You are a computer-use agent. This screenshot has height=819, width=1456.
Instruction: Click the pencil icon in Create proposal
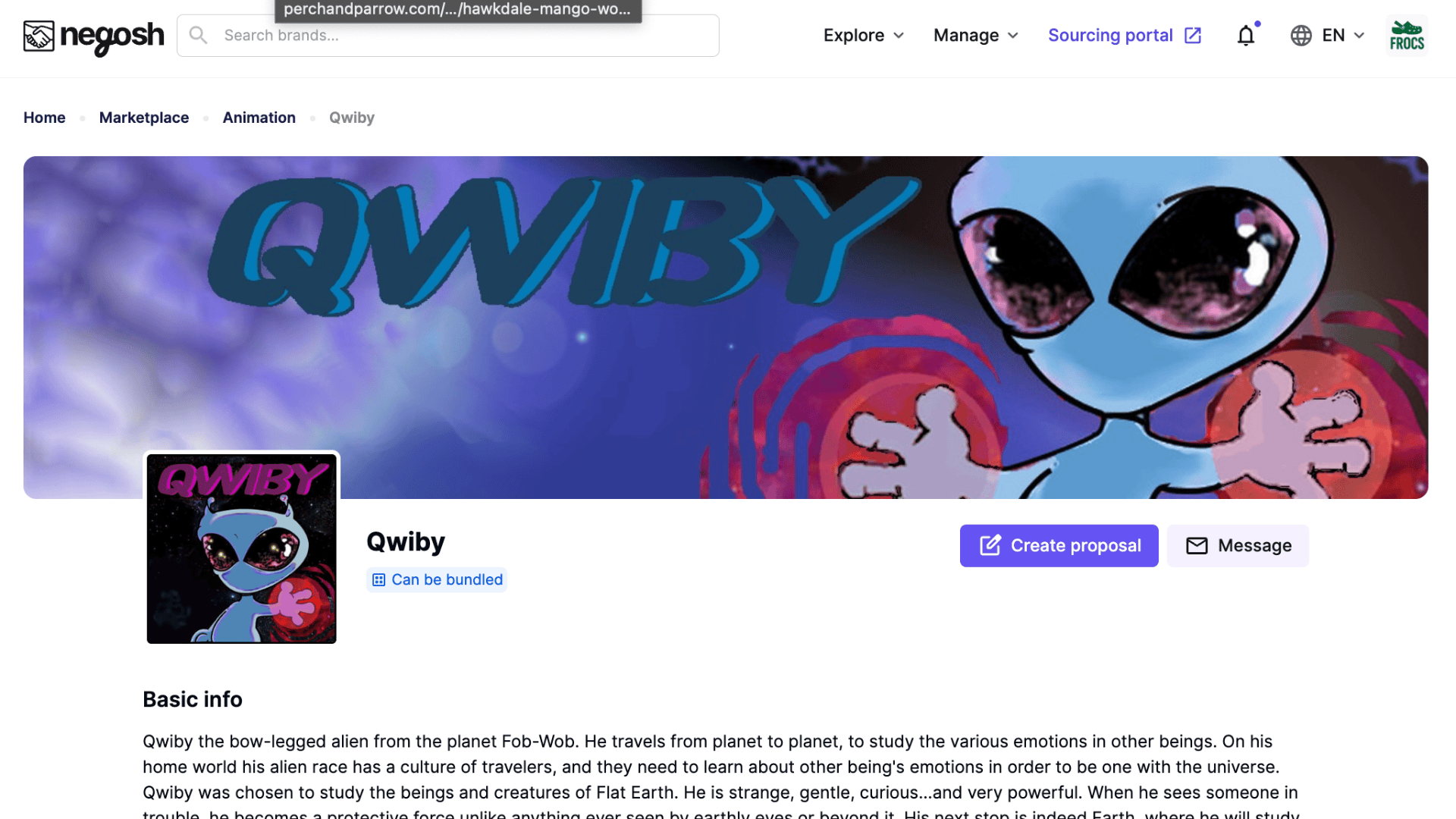(990, 545)
